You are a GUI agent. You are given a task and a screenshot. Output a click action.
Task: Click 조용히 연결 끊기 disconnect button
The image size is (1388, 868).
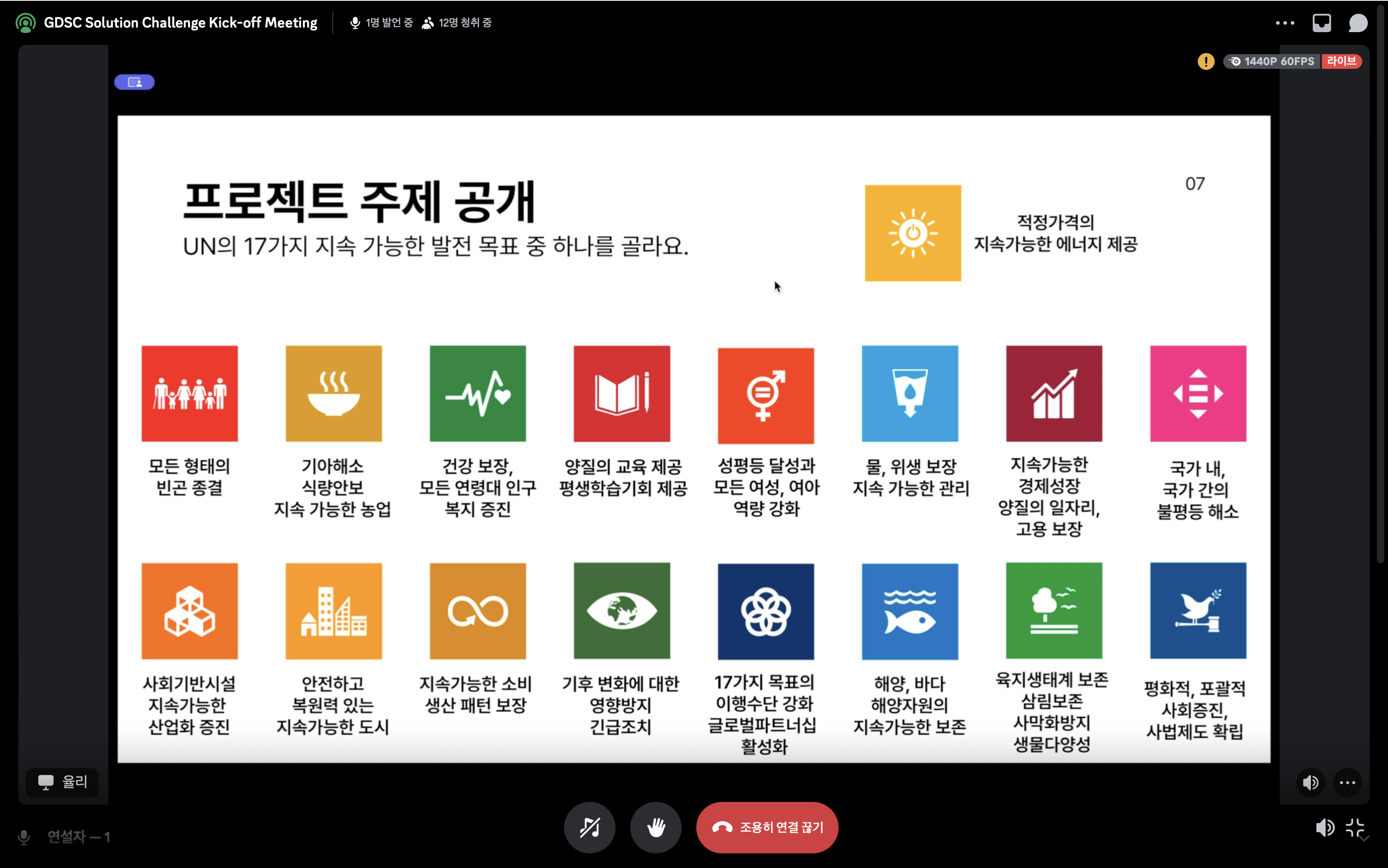click(767, 827)
